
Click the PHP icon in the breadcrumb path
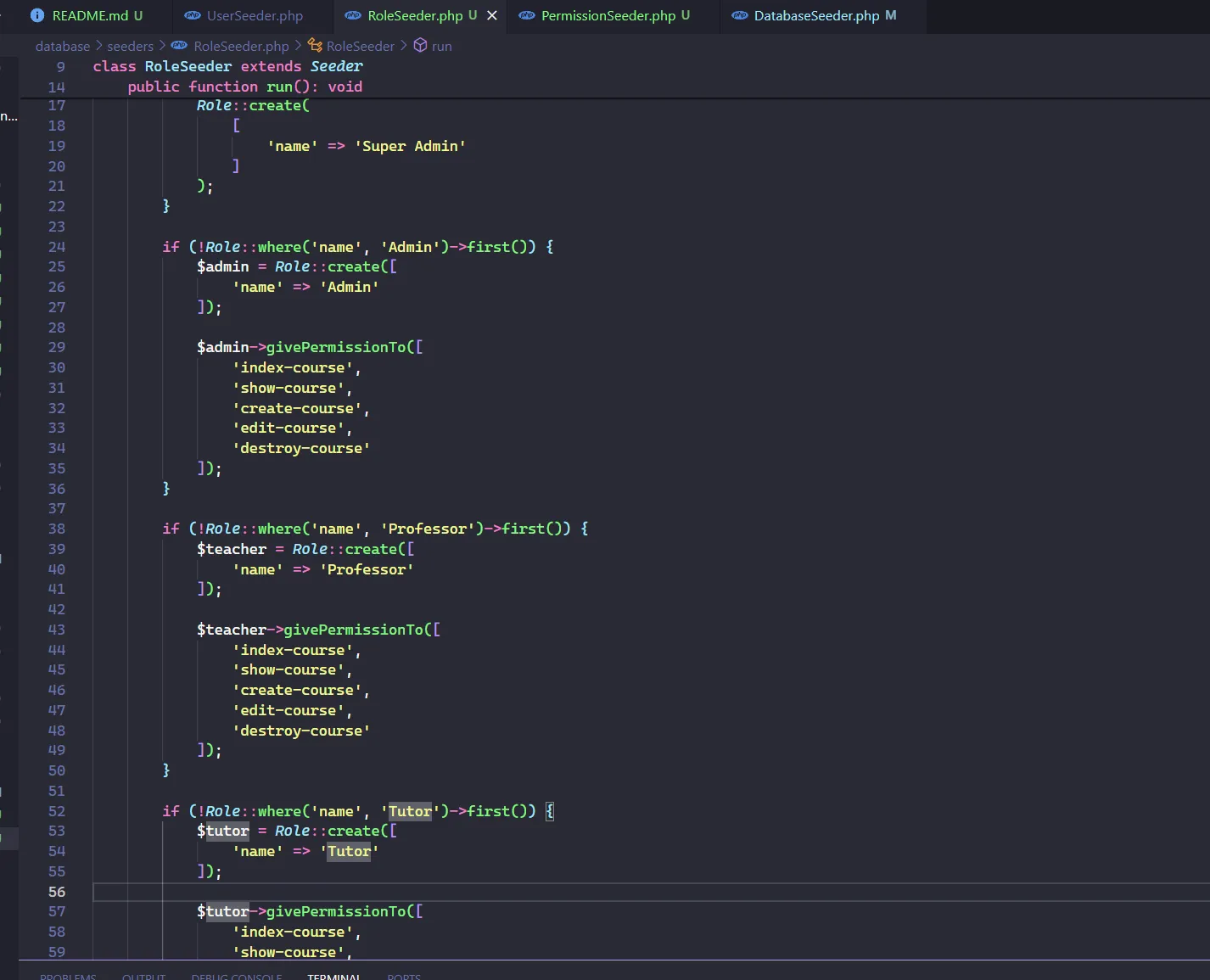click(x=179, y=46)
